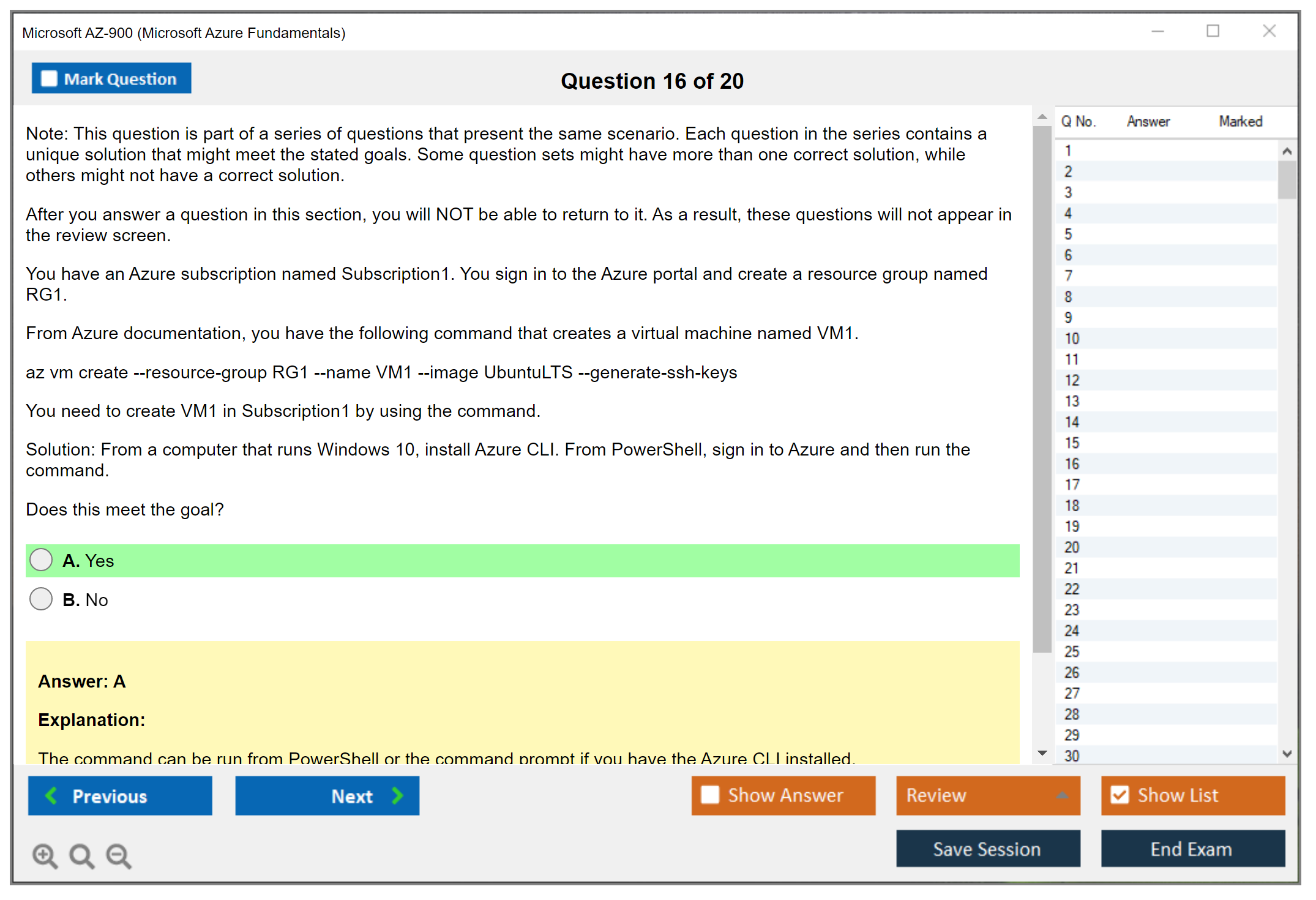Minimize the exam window
The width and height of the screenshot is (1316, 900).
[x=1157, y=31]
